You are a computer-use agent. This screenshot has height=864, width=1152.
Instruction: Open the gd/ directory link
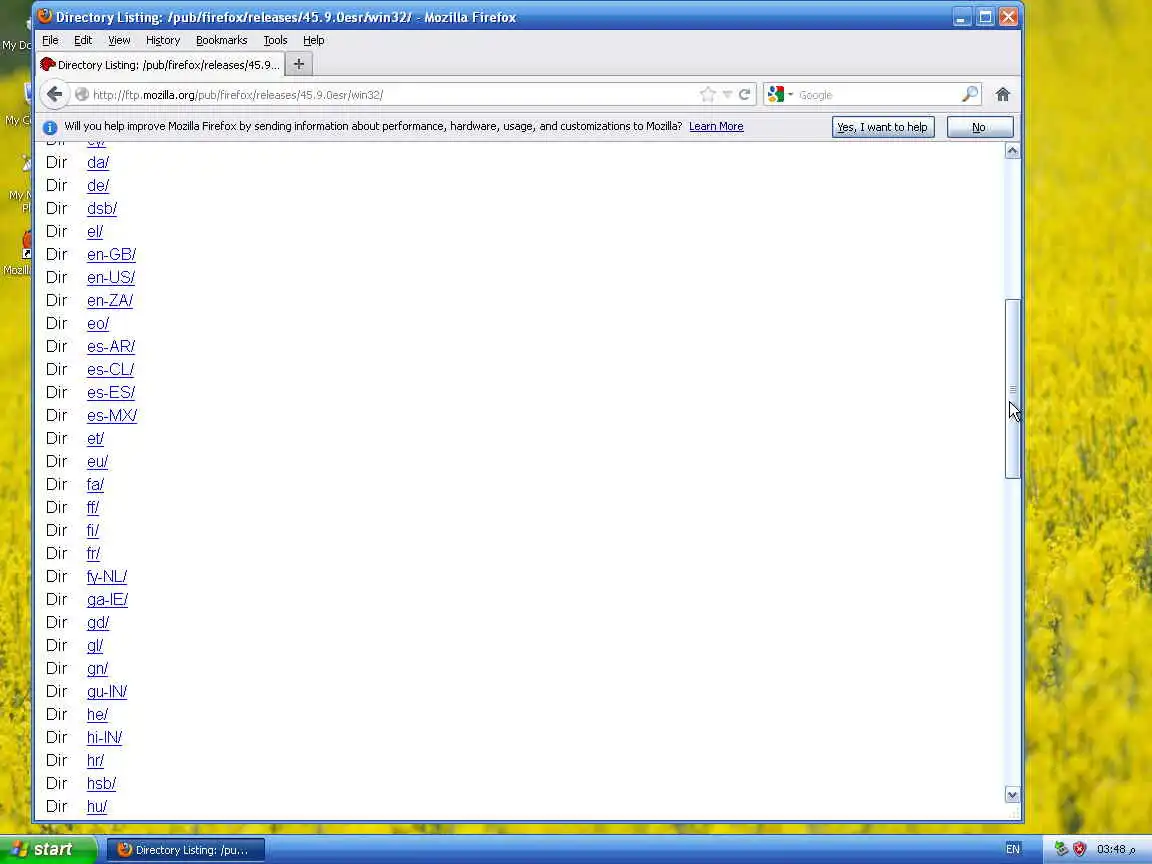coord(98,622)
